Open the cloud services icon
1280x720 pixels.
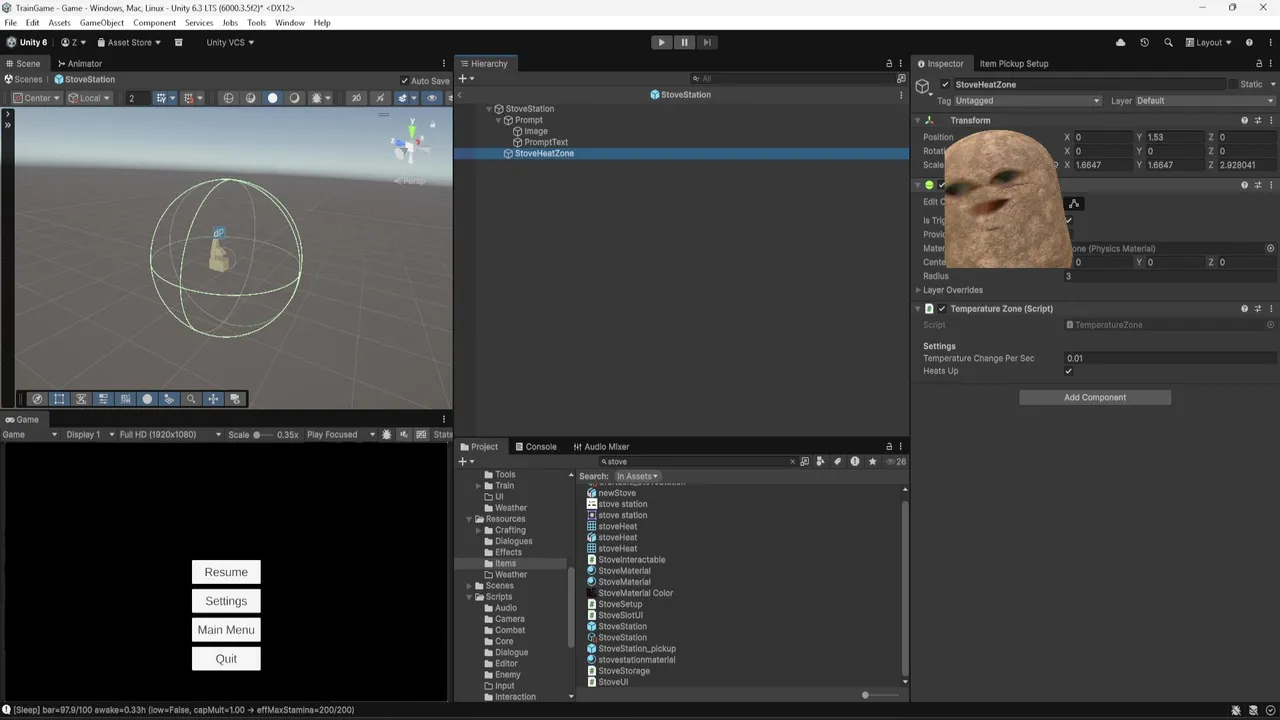tap(1120, 42)
